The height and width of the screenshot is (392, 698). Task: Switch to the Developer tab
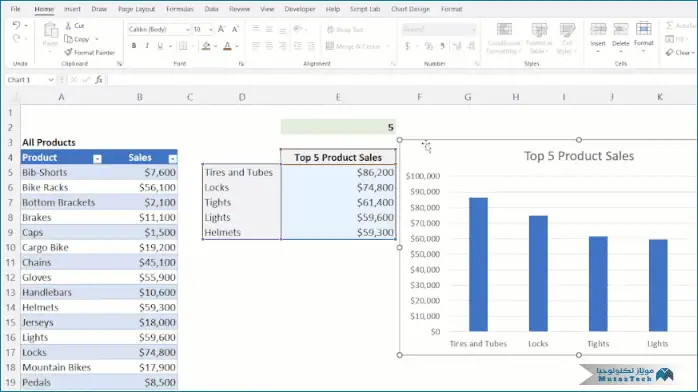point(300,9)
